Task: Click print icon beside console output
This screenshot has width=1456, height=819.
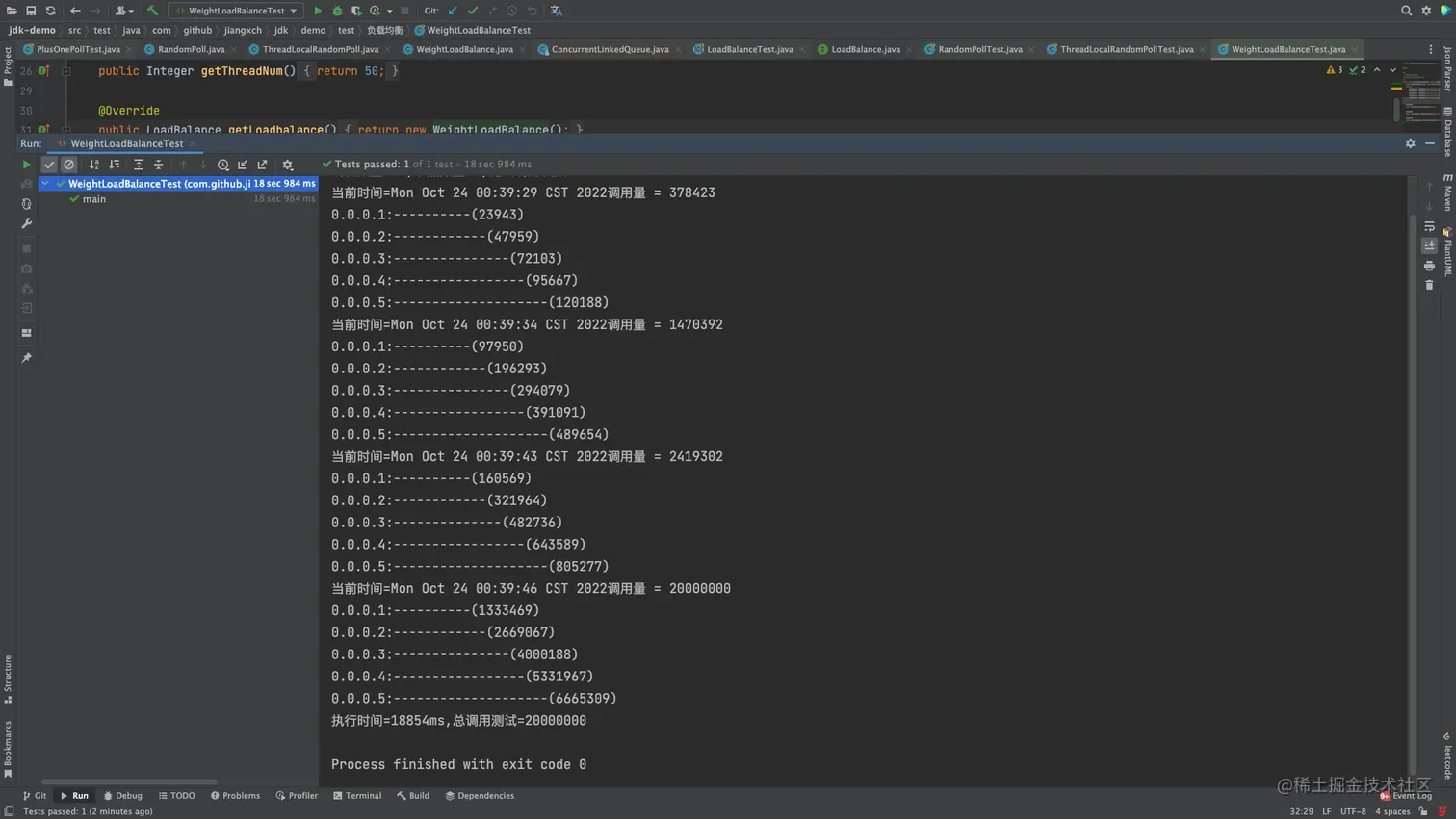Action: tap(1429, 266)
